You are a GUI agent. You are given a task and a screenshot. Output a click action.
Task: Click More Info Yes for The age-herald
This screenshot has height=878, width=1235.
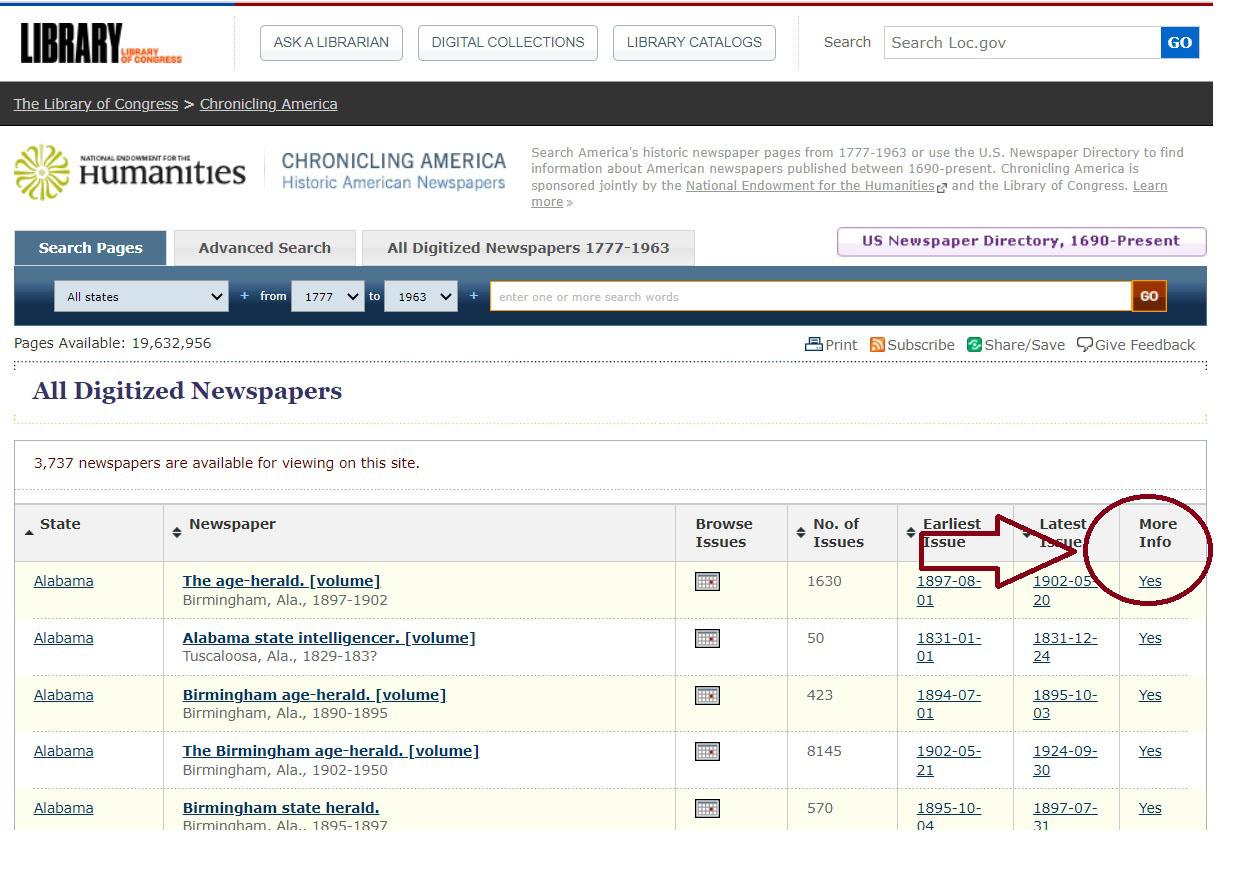tap(1150, 581)
